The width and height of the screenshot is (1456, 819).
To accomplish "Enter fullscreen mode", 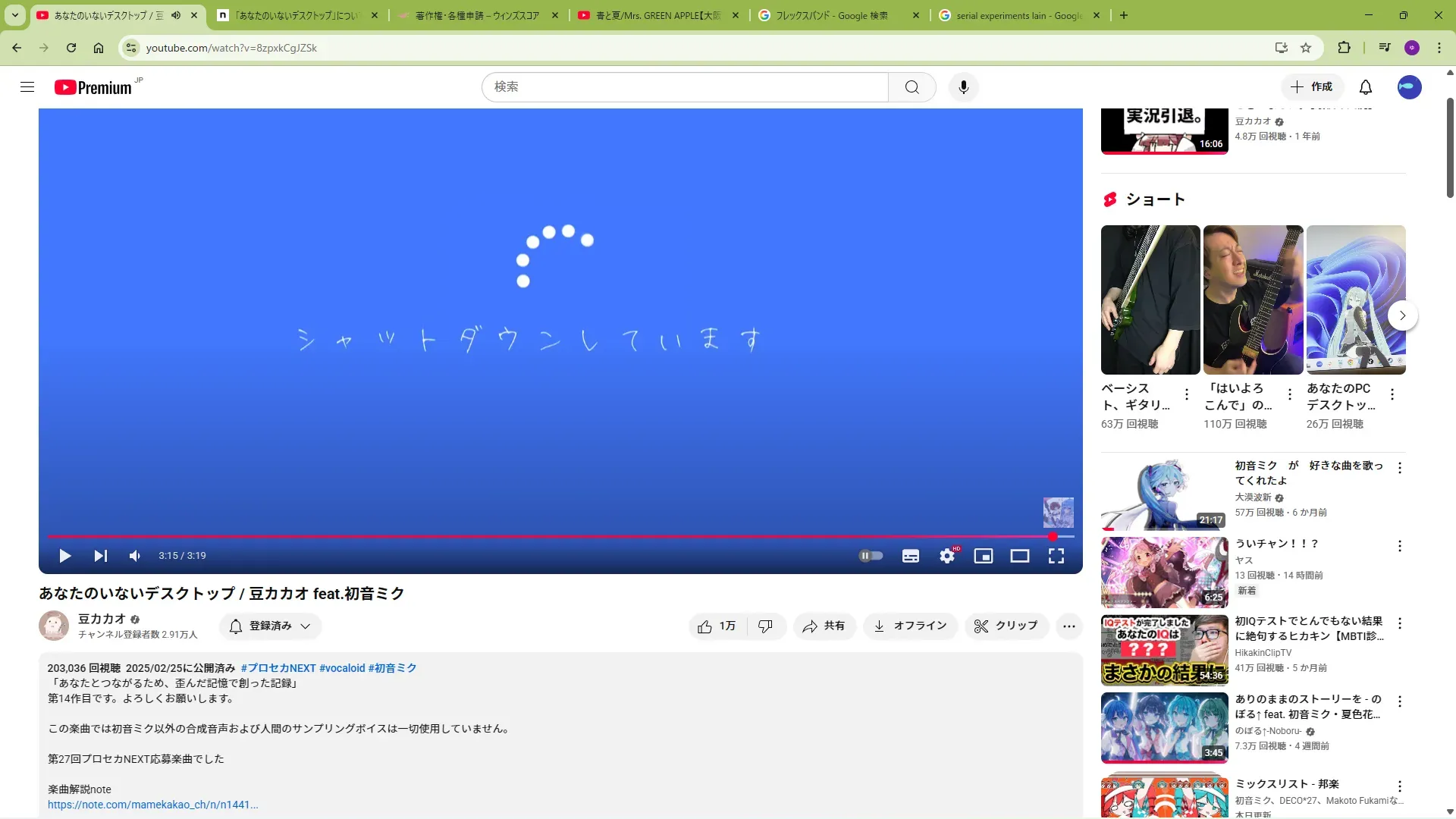I will coord(1056,556).
